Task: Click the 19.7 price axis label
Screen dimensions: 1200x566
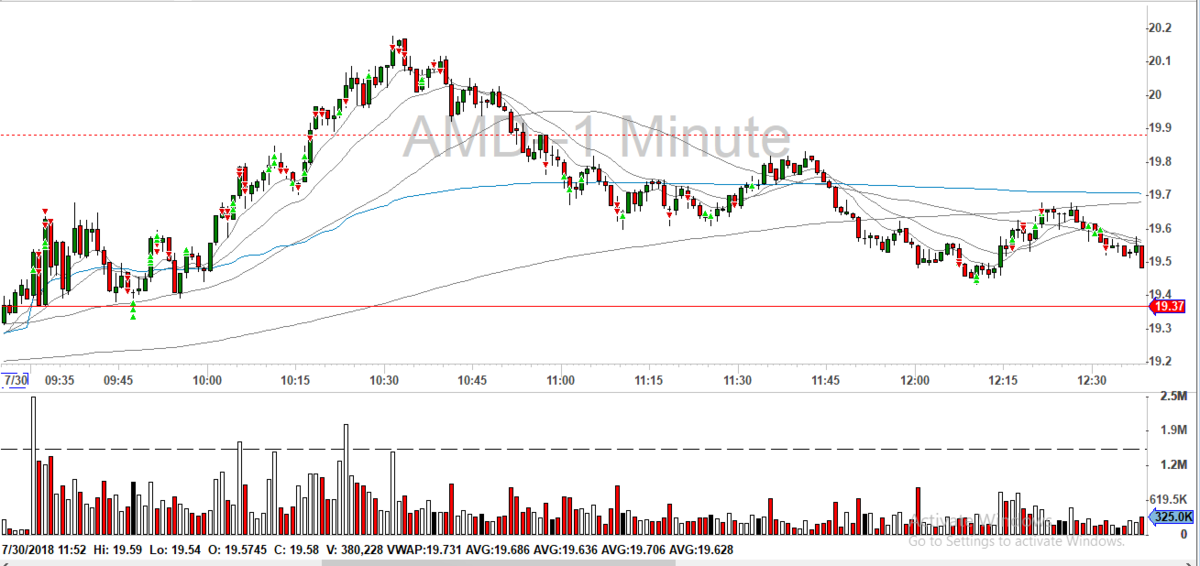Action: pyautogui.click(x=1162, y=195)
